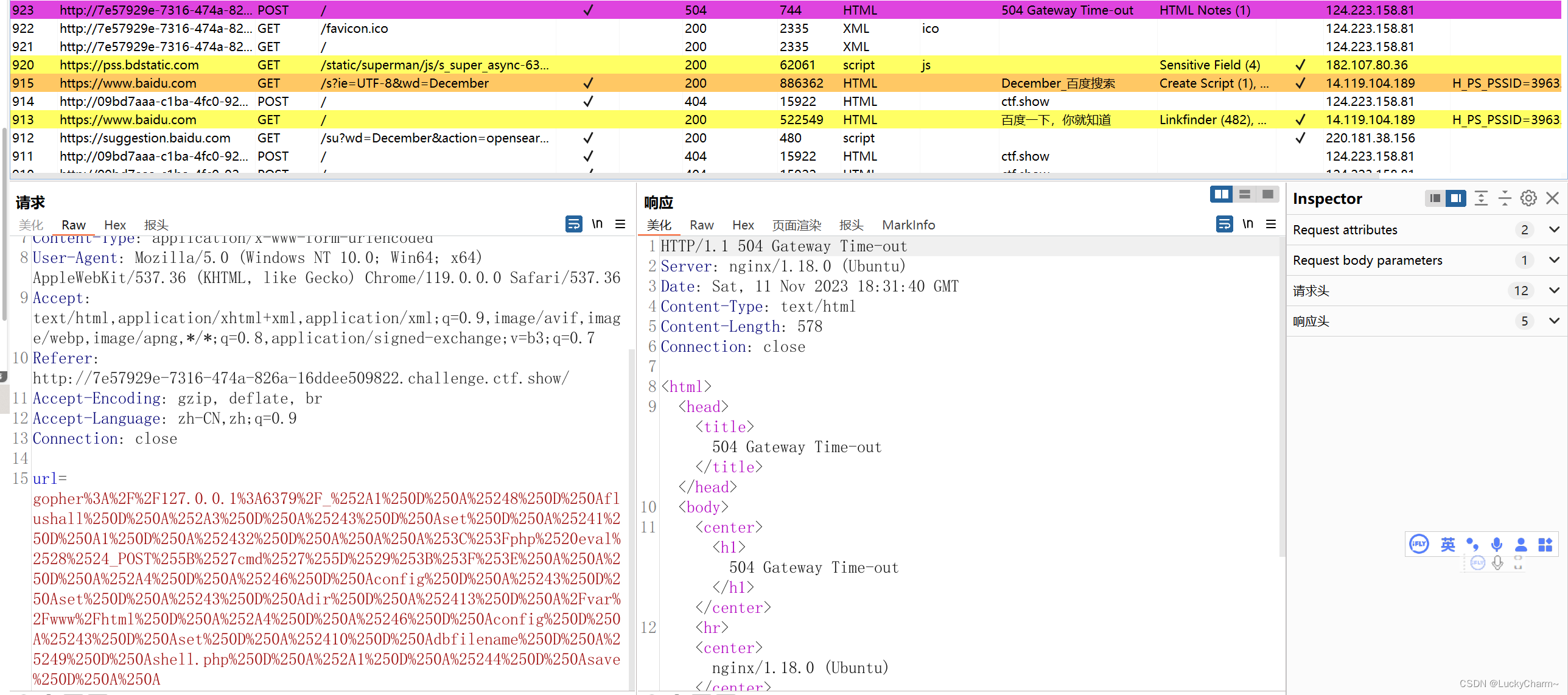Expand the 响应头 section
Viewport: 1568px width, 695px height.
click(1427, 321)
